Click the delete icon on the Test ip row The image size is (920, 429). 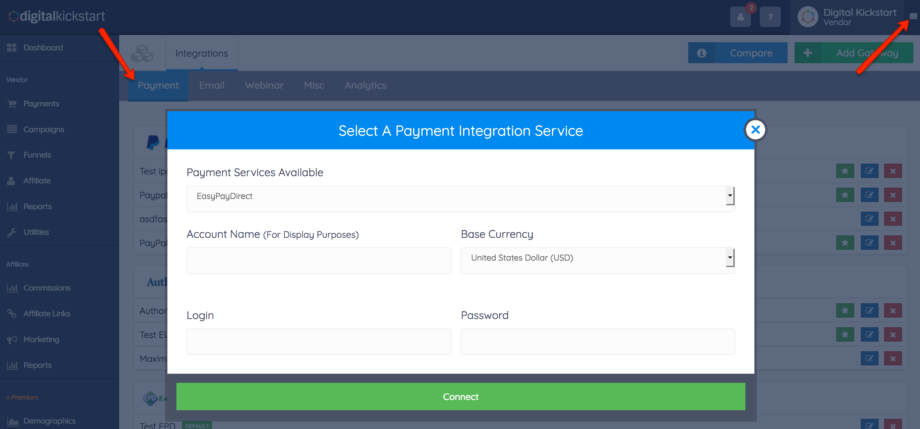[892, 171]
